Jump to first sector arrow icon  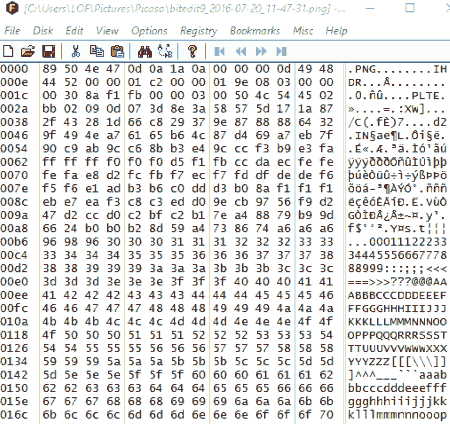pyautogui.click(x=219, y=51)
